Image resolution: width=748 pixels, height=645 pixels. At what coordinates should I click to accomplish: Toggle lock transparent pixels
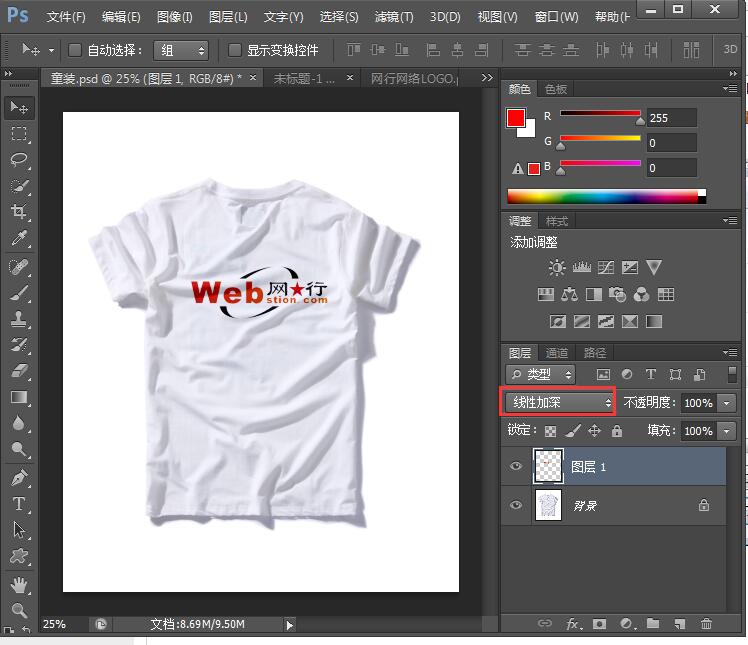(x=551, y=431)
